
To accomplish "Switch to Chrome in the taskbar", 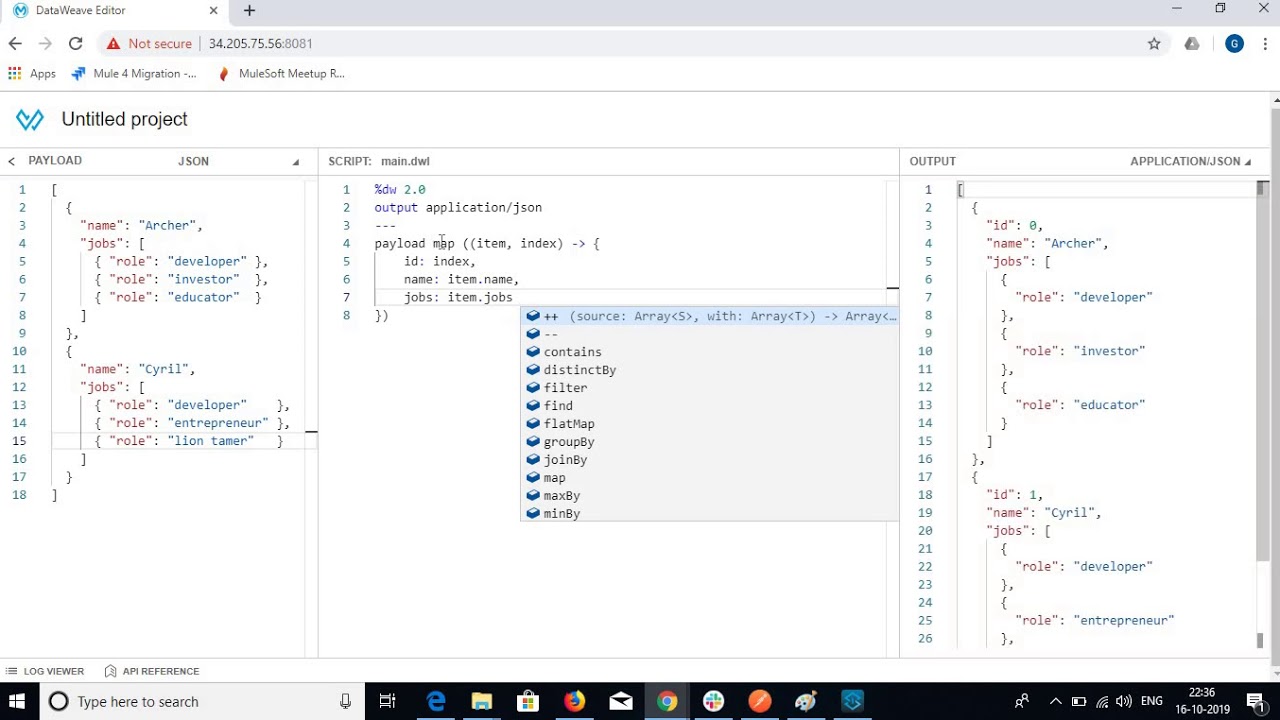I will point(667,701).
